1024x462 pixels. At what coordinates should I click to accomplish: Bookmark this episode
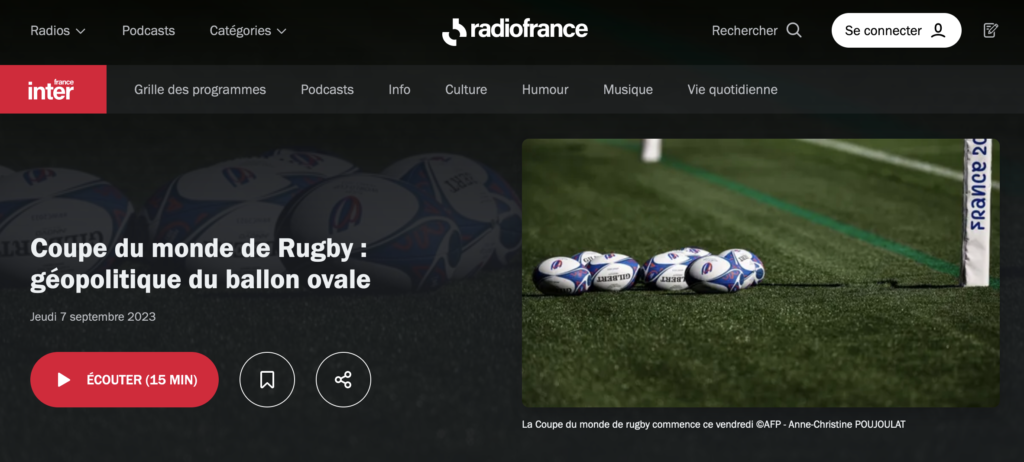tap(267, 380)
